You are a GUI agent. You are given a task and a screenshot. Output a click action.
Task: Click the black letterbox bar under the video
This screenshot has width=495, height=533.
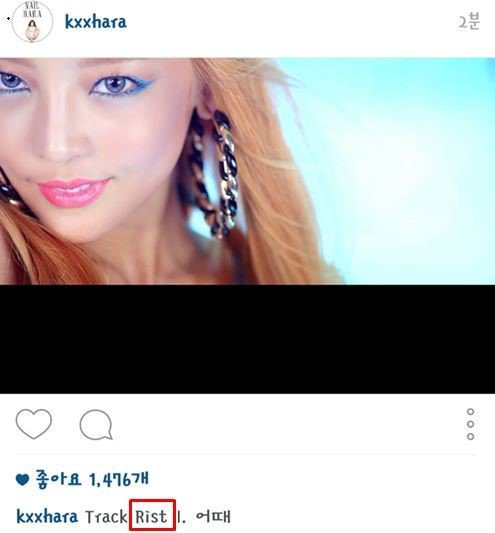(248, 339)
